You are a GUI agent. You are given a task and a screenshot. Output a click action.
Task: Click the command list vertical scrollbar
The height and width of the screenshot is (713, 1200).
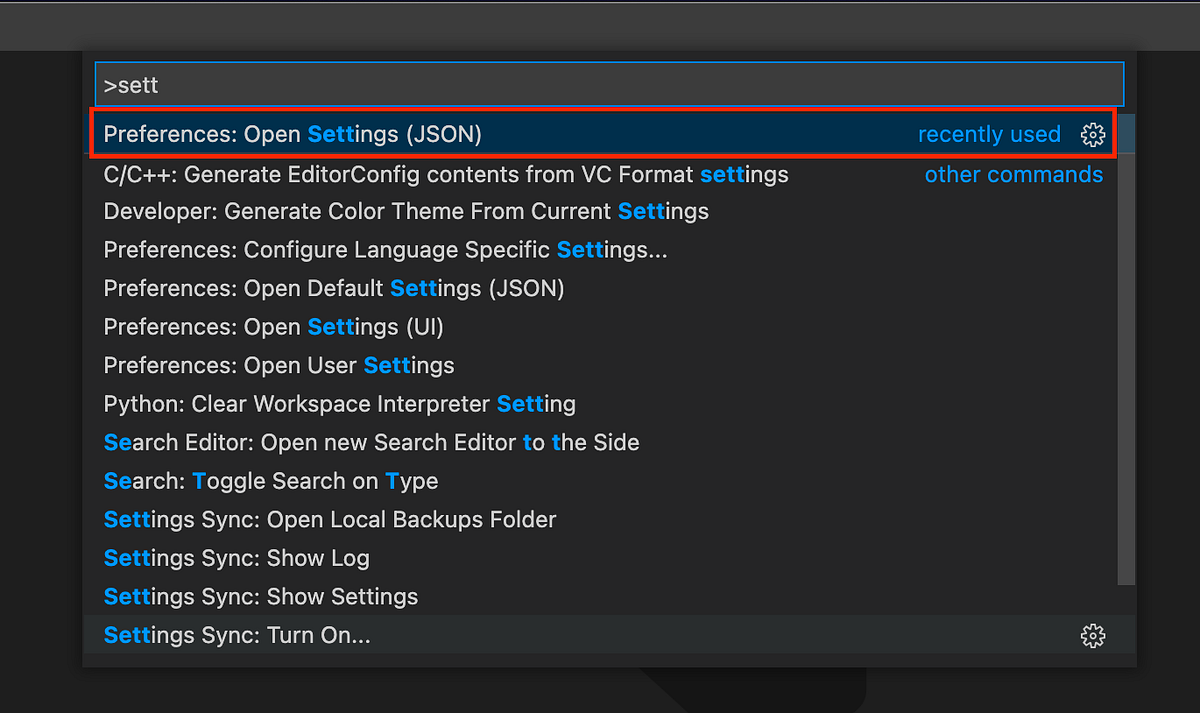(1127, 350)
